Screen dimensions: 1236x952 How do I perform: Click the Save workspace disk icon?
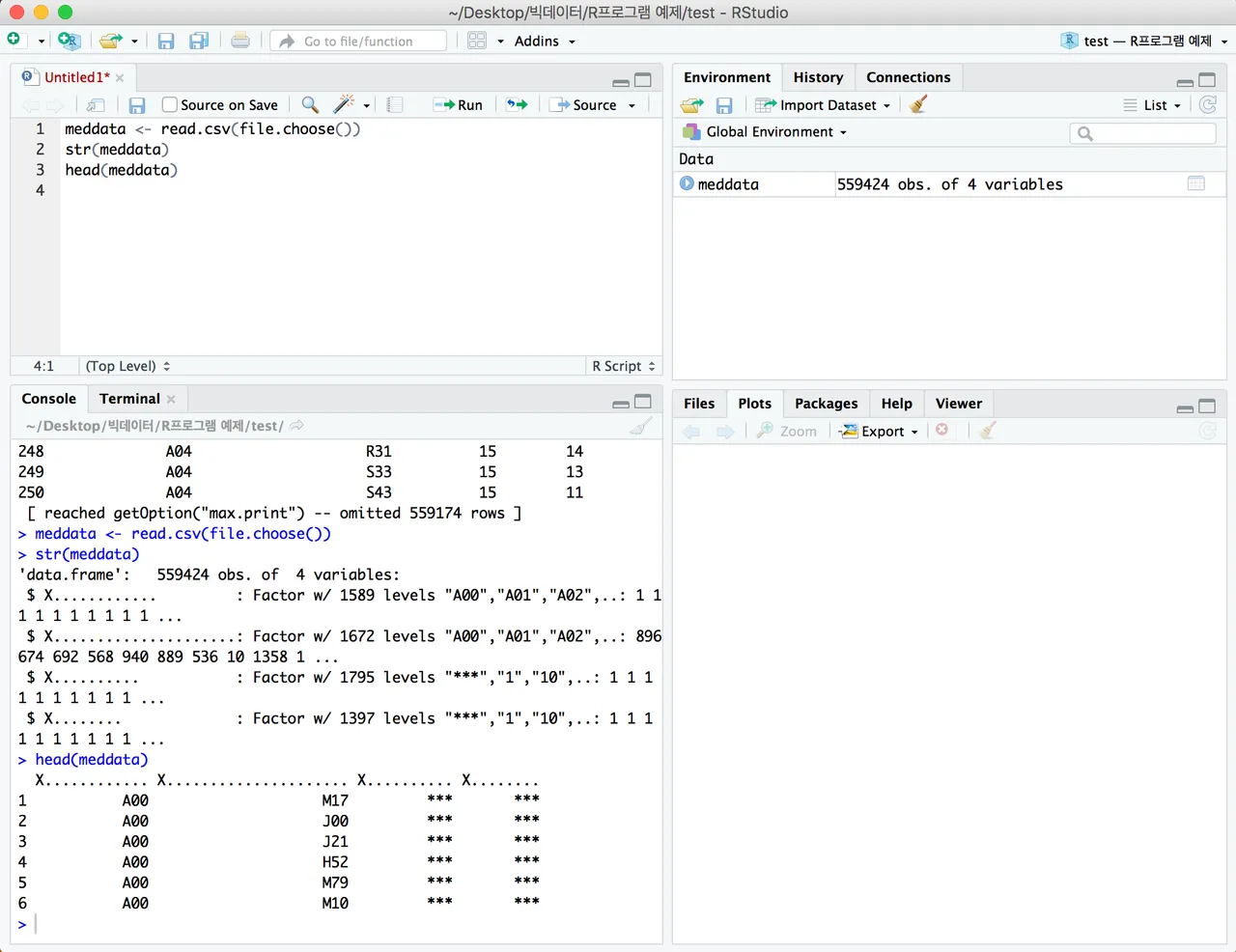tap(724, 104)
